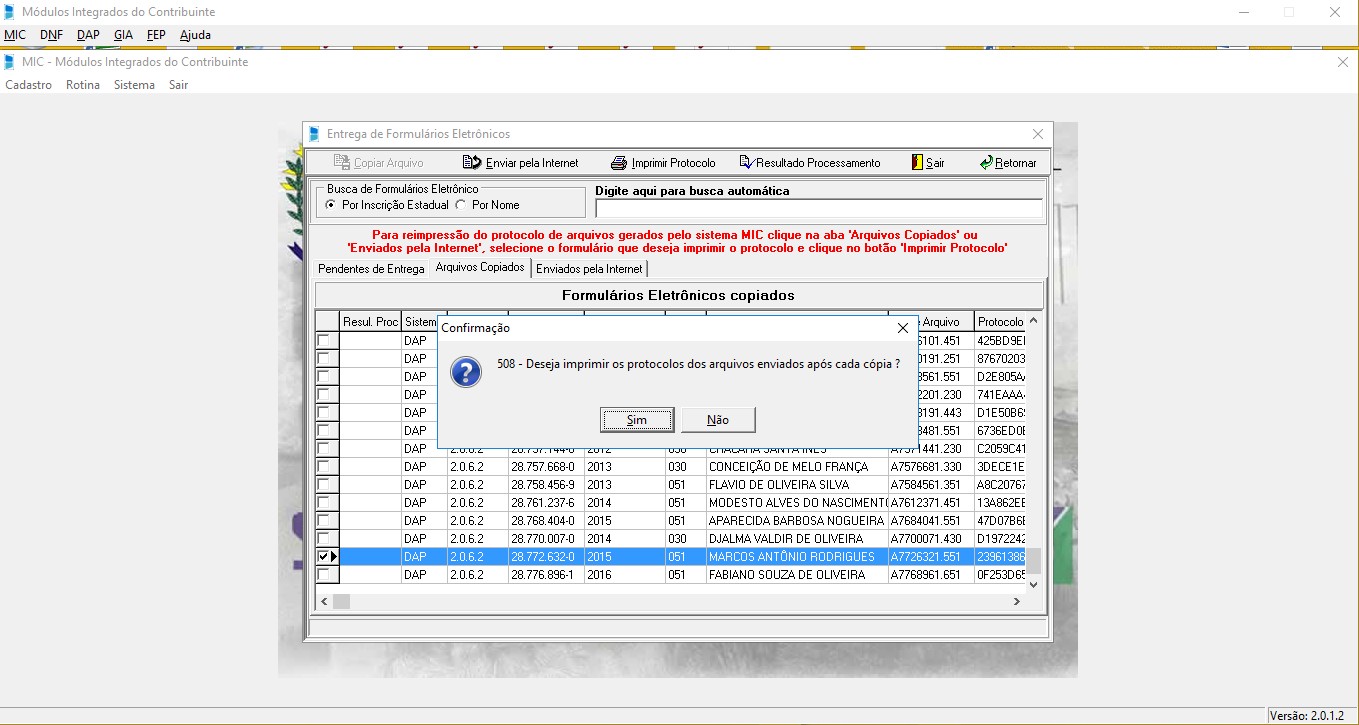Click file name A7768961.651
The height and width of the screenshot is (725, 1359).
926,575
